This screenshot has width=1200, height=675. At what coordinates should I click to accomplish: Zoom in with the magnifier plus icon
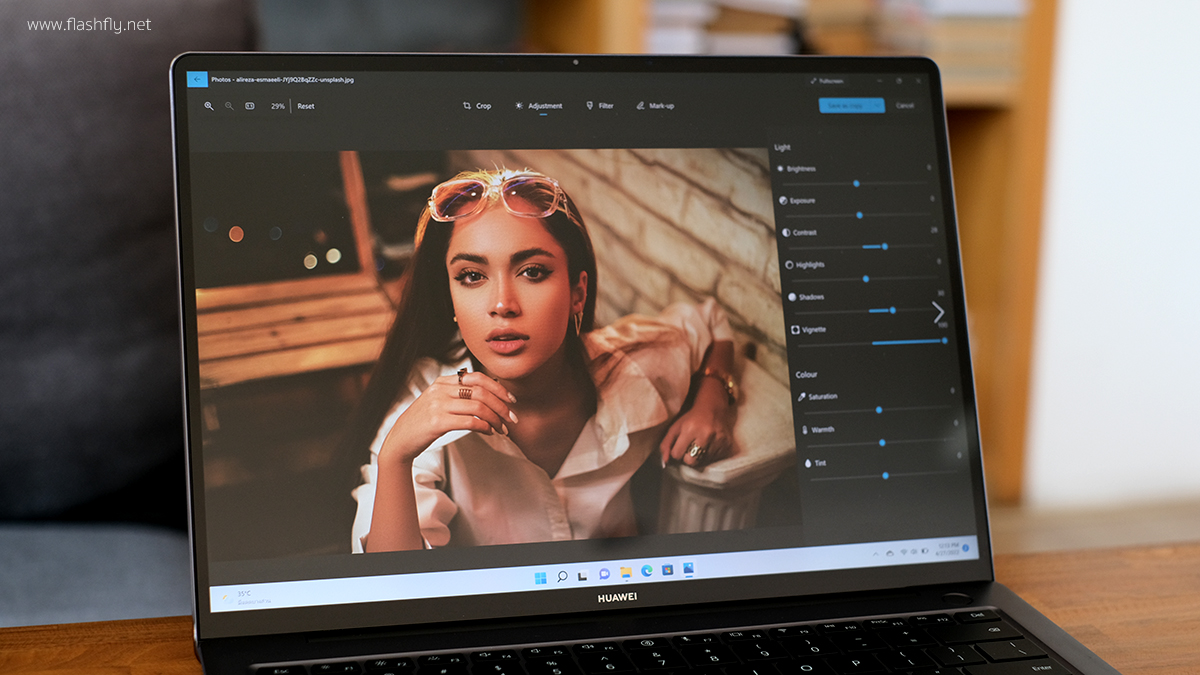(x=209, y=105)
